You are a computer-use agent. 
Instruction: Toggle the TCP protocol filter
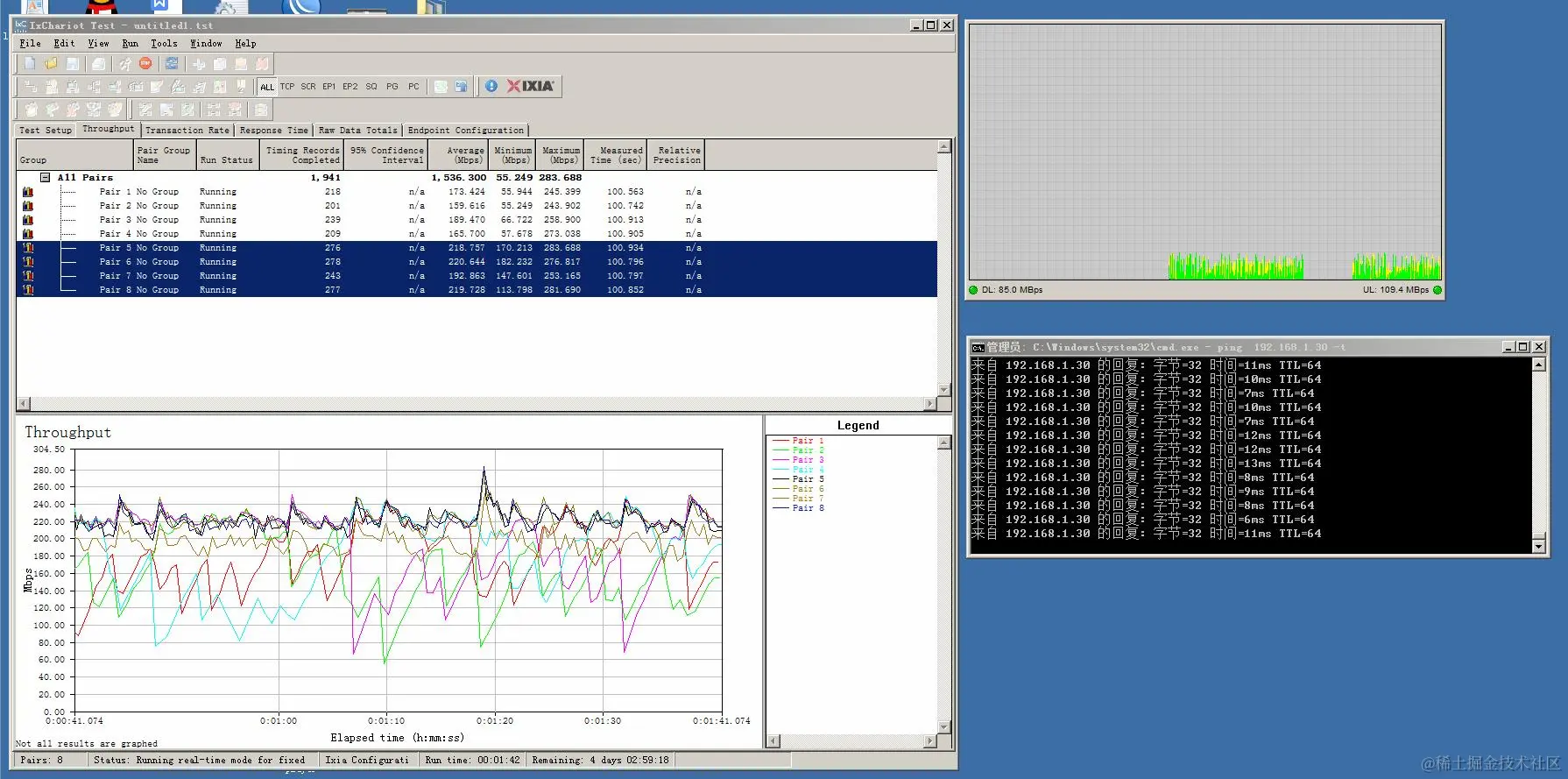click(x=287, y=87)
